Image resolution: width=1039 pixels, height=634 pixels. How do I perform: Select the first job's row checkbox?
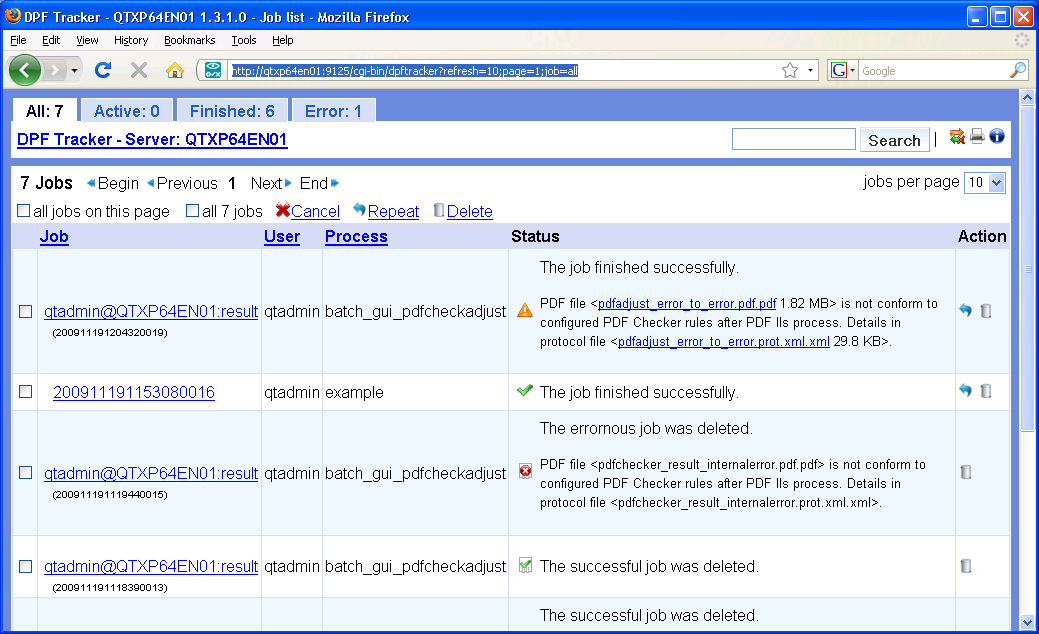[x=25, y=311]
